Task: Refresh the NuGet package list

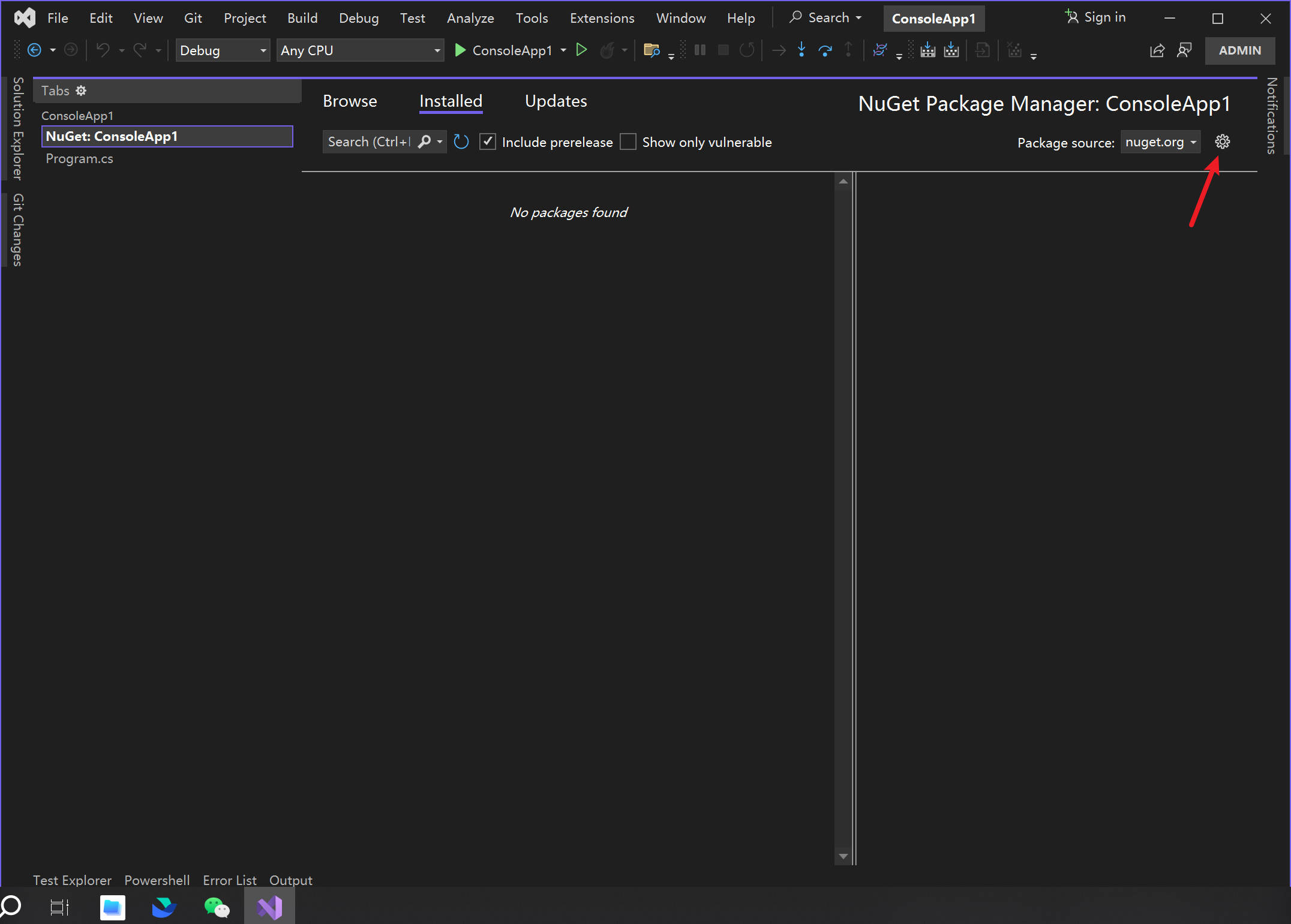Action: tap(461, 142)
